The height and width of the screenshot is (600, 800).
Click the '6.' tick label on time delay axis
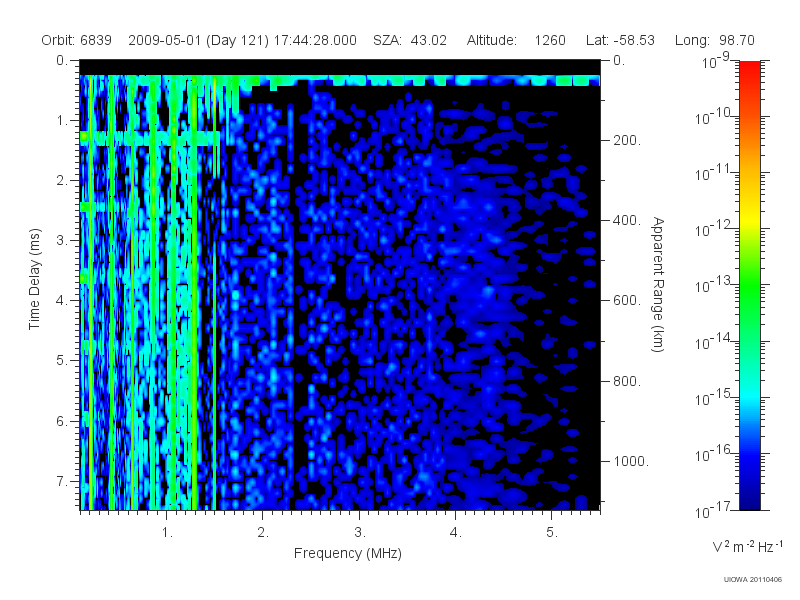coord(62,421)
